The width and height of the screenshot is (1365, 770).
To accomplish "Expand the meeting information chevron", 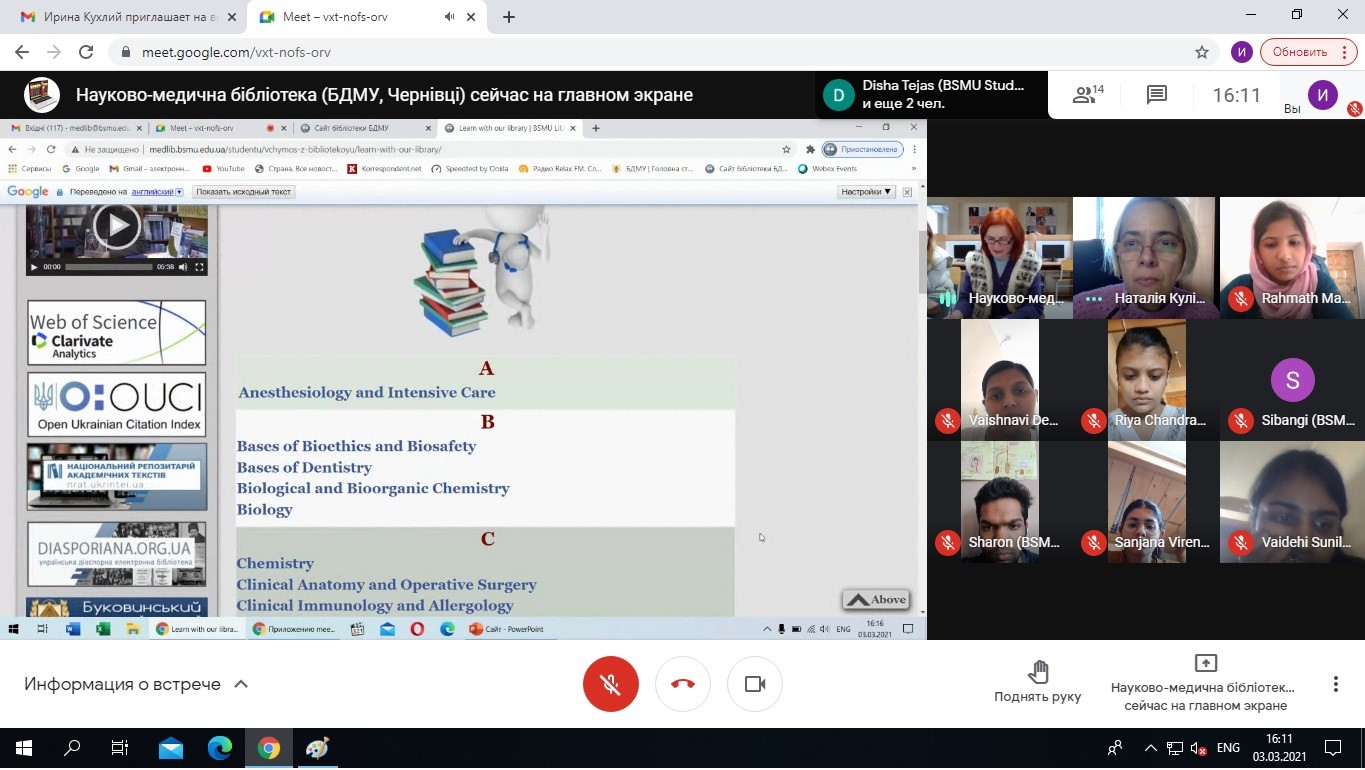I will click(x=241, y=684).
